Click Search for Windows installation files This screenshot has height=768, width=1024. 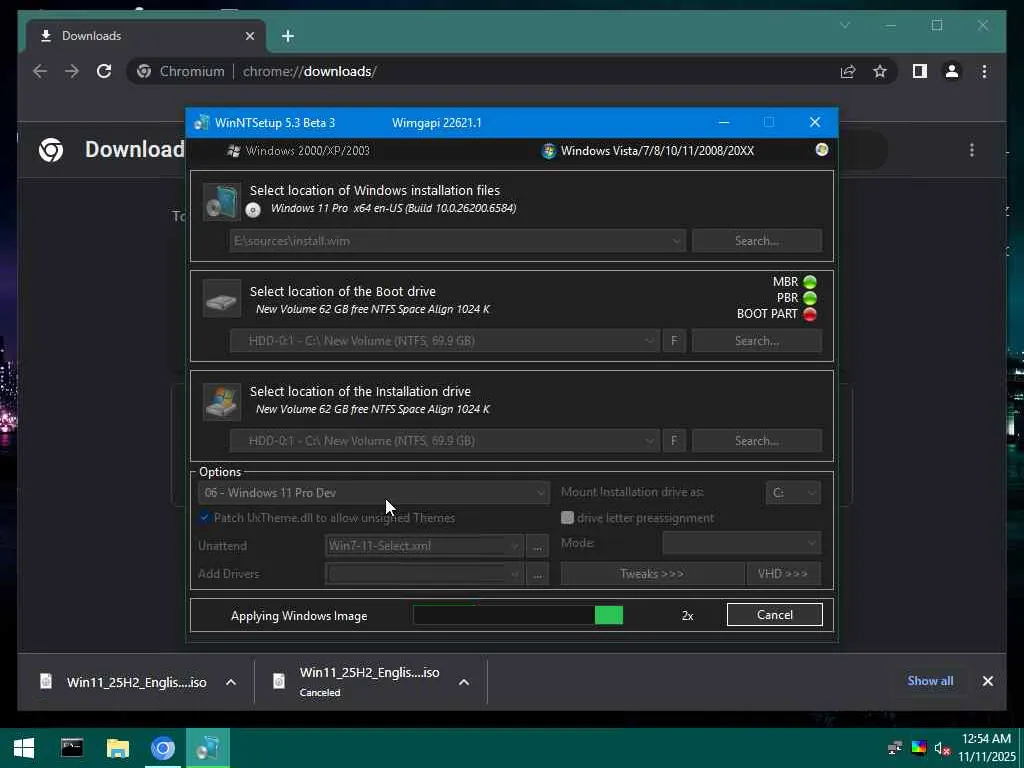(756, 241)
